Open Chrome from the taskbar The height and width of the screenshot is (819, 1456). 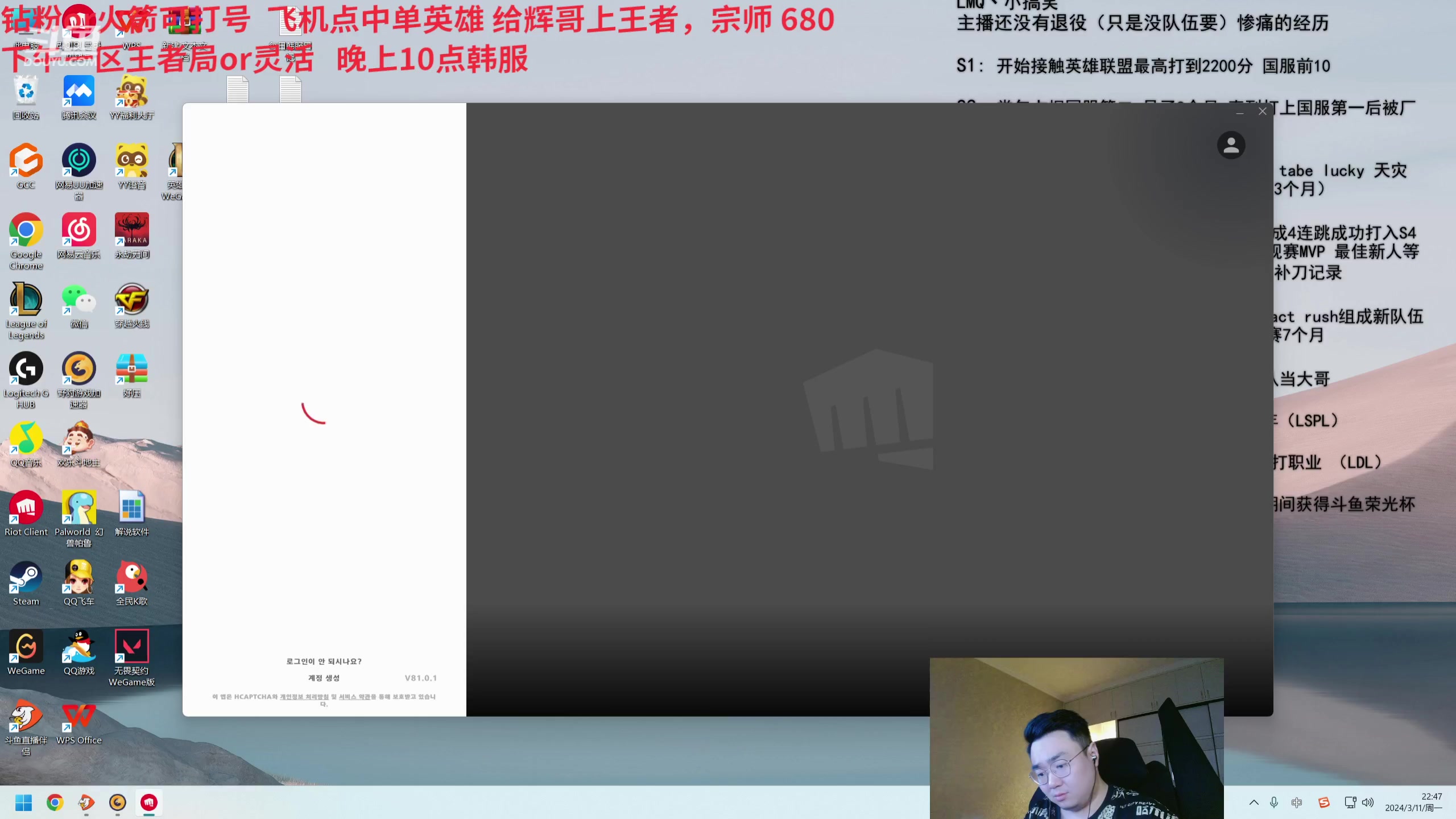55,803
